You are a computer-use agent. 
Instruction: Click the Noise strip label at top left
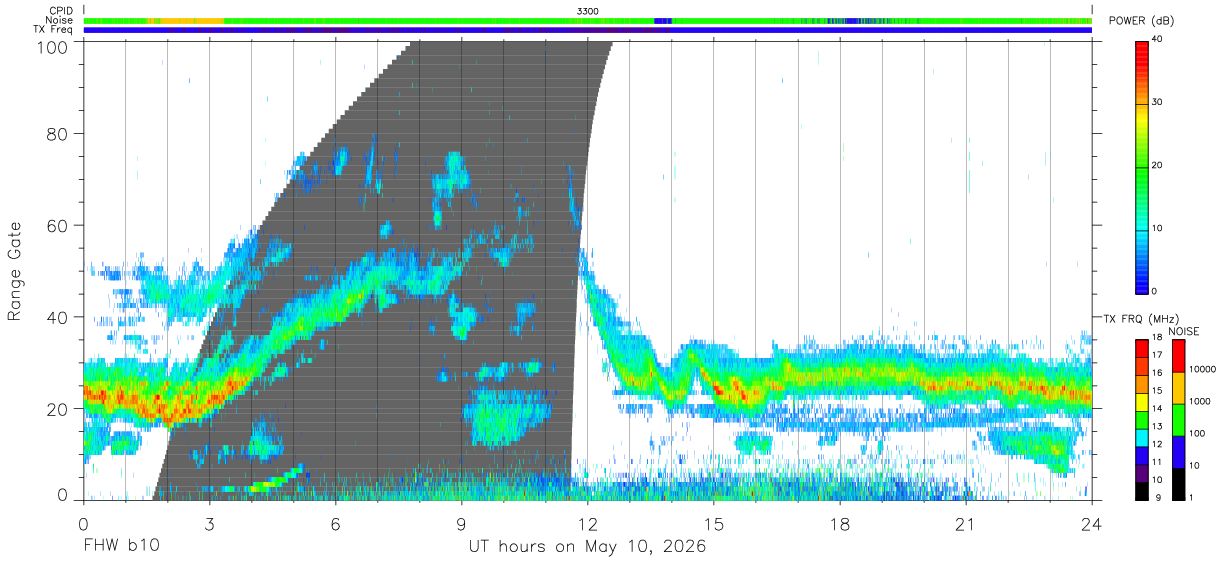click(60, 20)
